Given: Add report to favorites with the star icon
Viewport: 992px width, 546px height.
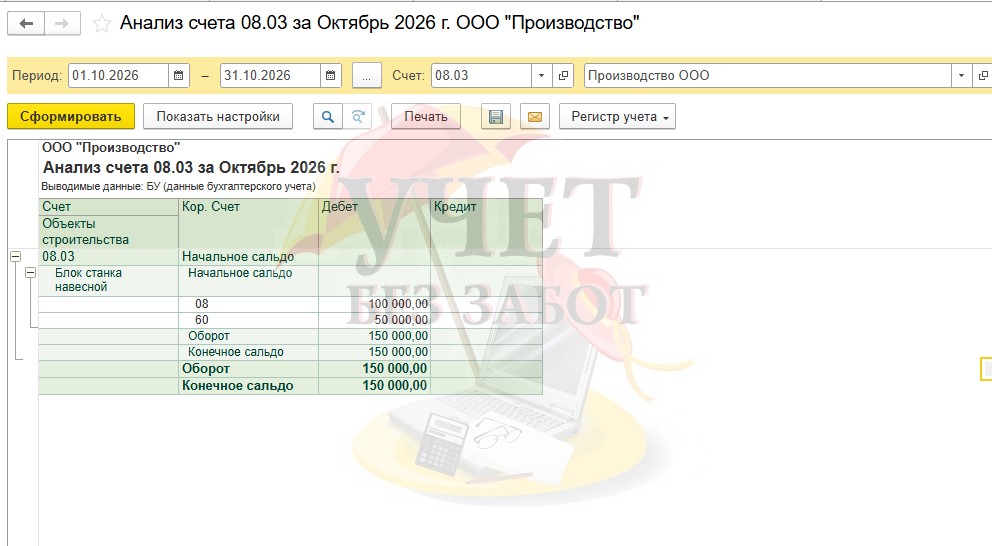Looking at the screenshot, I should 101,24.
